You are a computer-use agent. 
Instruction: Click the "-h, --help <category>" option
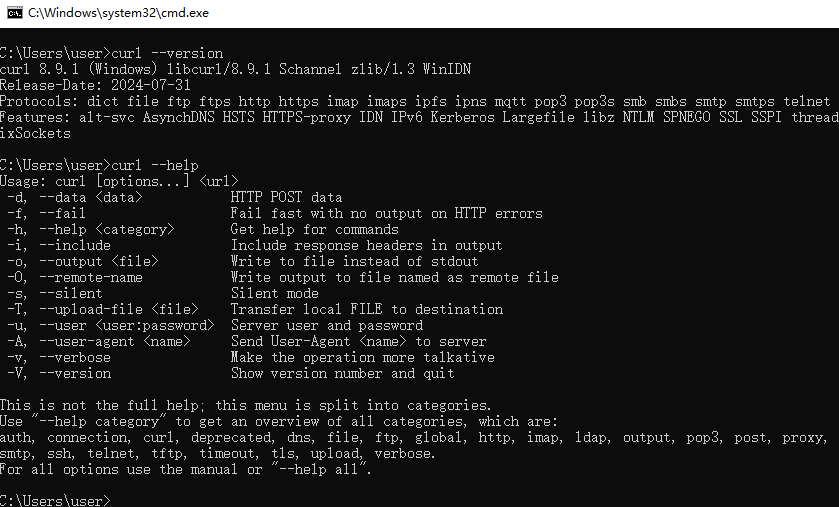coord(88,229)
